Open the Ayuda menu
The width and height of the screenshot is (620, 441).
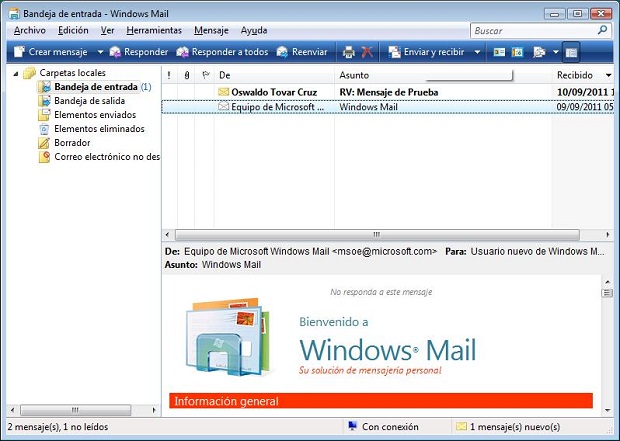(254, 30)
